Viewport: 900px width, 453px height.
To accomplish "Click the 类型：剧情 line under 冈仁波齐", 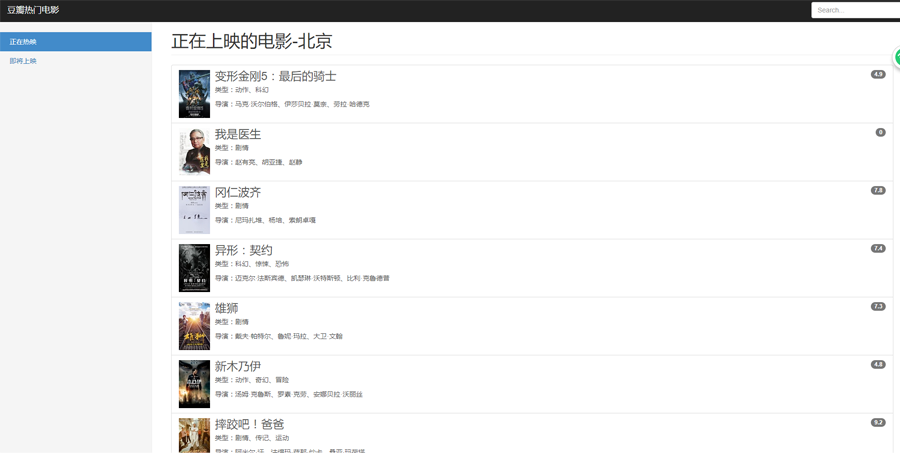I will coord(232,206).
